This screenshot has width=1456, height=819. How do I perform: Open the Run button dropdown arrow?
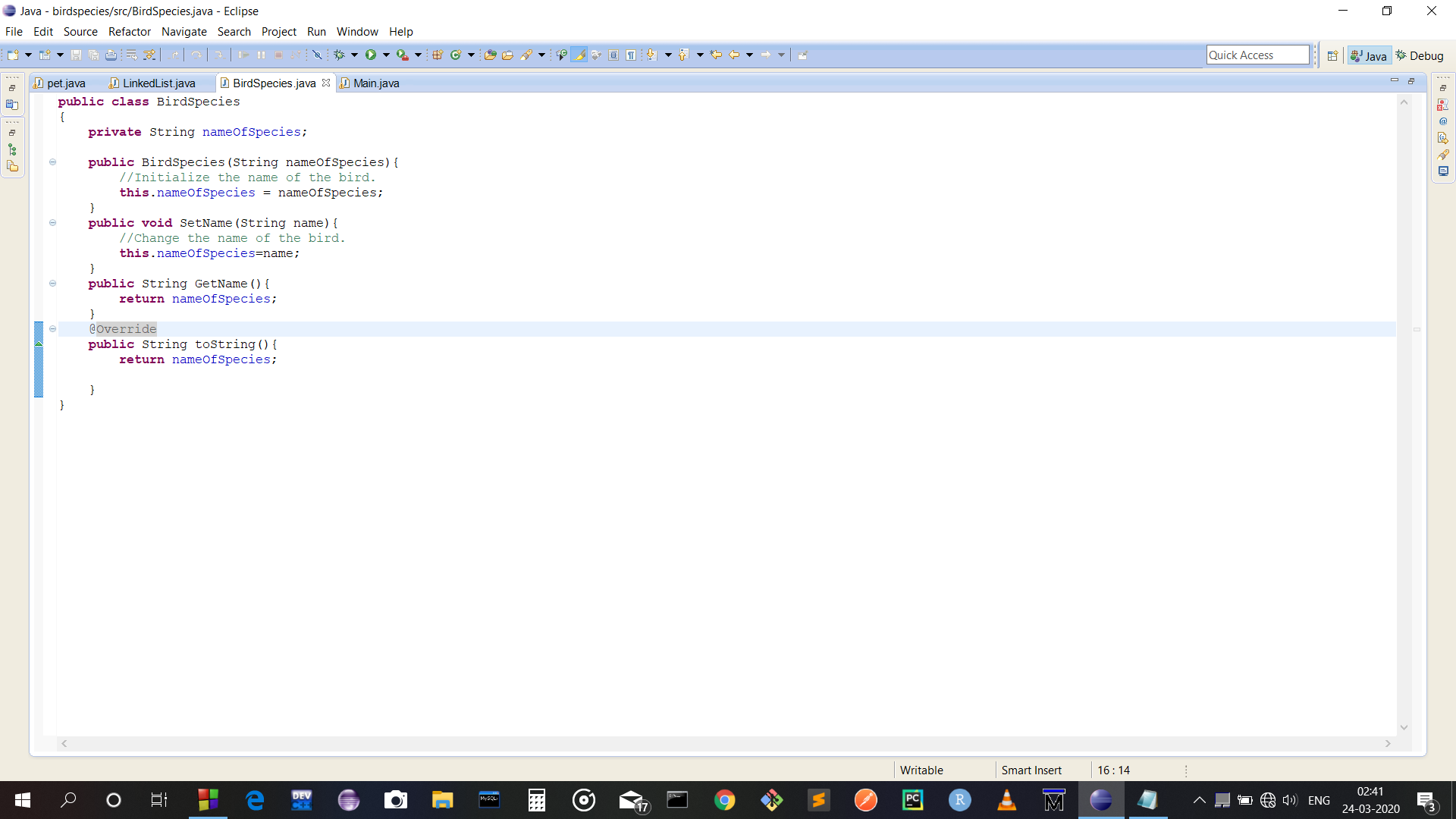(386, 55)
